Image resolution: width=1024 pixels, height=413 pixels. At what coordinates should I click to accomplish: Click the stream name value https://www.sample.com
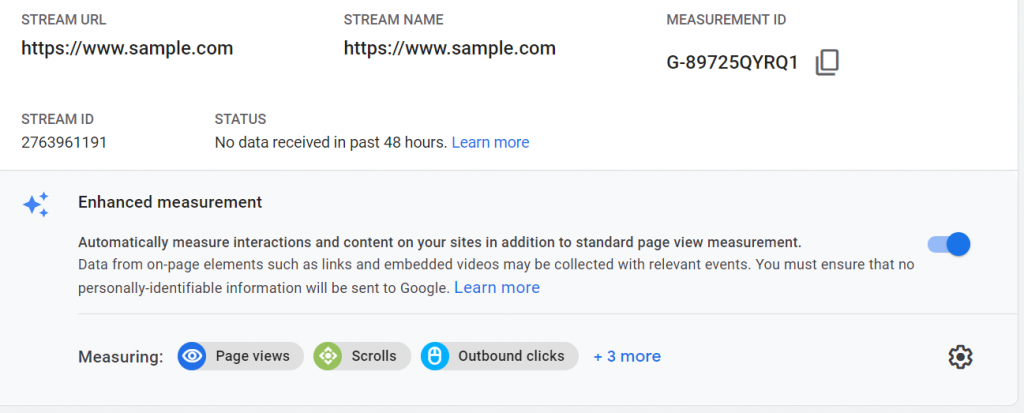coord(449,48)
